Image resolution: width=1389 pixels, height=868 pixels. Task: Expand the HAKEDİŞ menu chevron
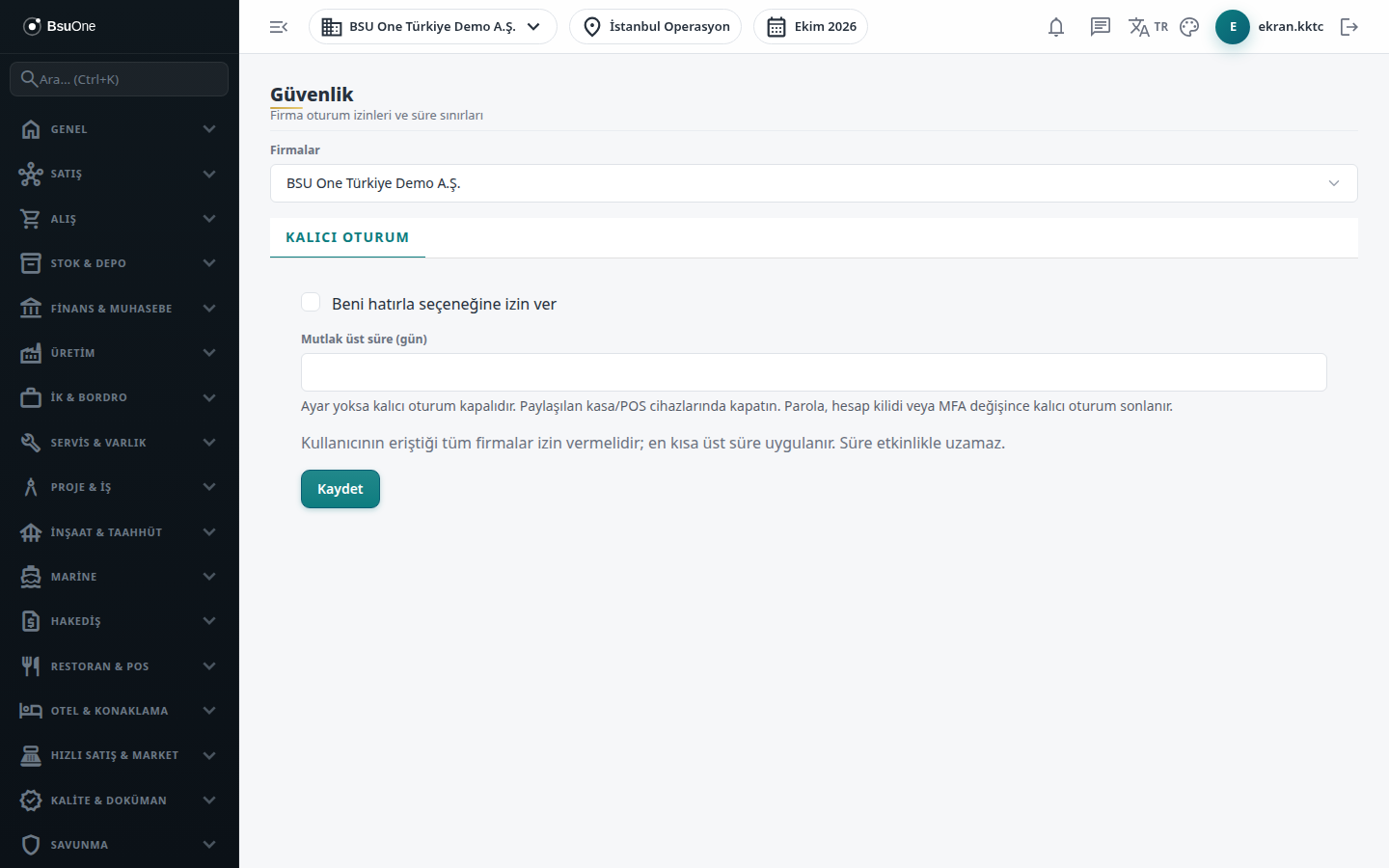[209, 621]
